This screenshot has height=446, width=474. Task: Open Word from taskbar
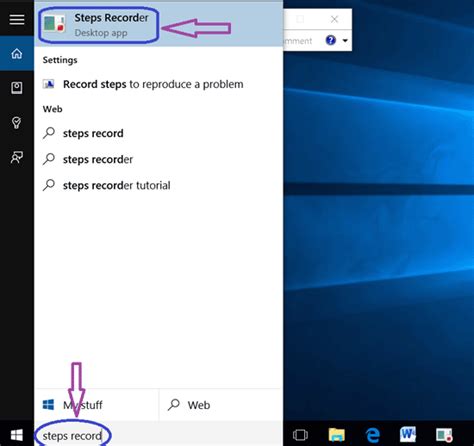408,434
